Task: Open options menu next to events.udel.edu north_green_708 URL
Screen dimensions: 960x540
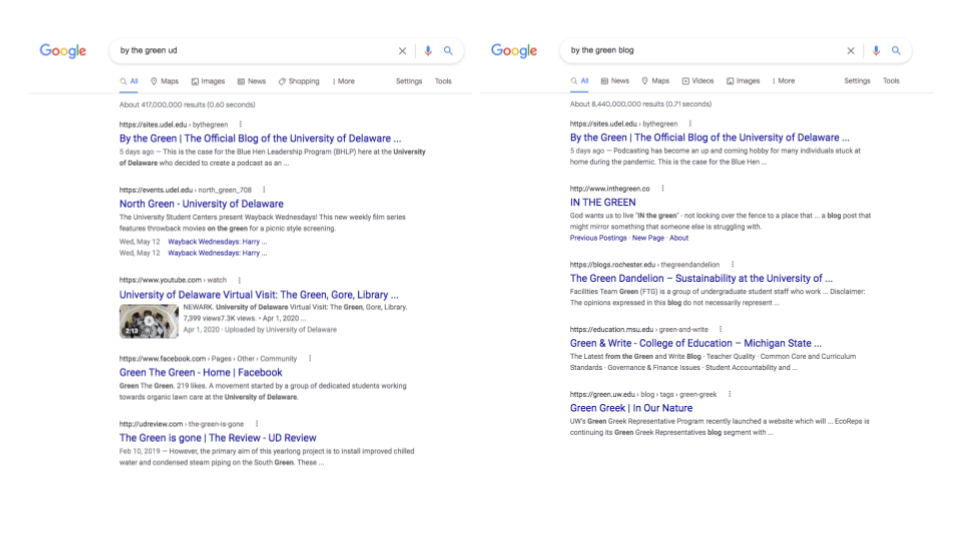Action: (264, 190)
